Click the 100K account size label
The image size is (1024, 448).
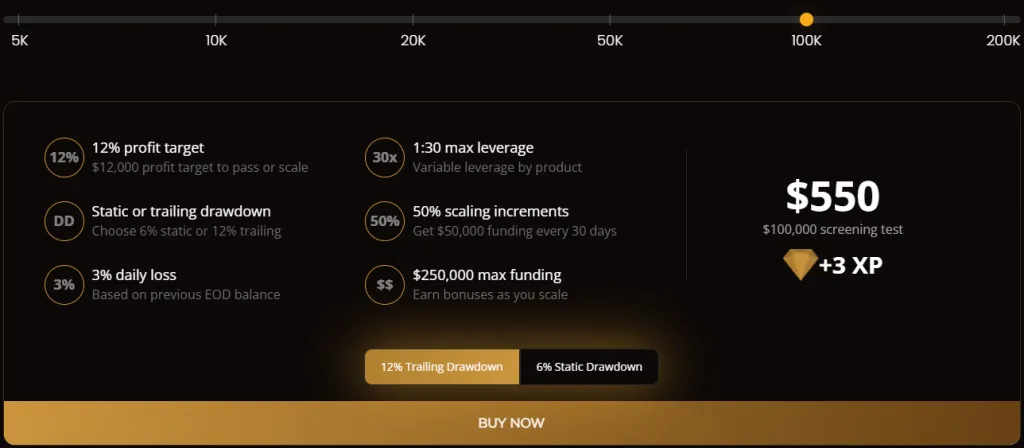[x=807, y=41]
